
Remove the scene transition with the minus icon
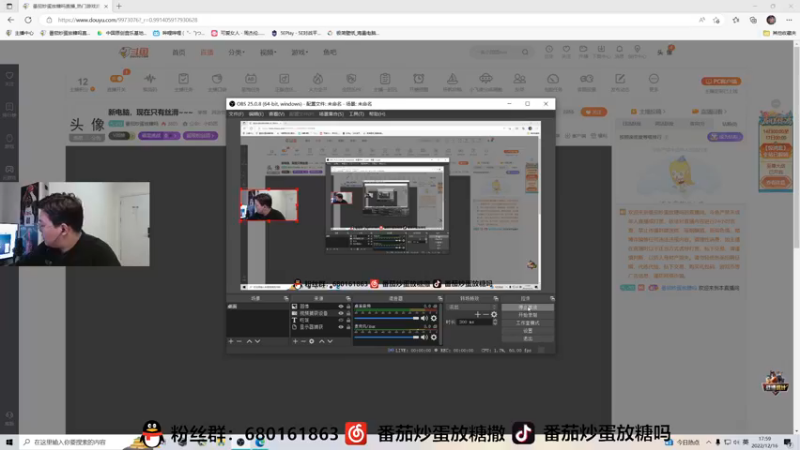point(486,314)
